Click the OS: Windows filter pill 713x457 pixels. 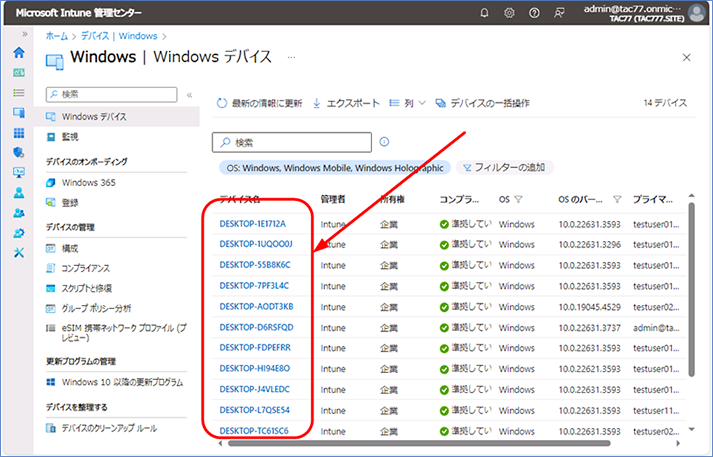[x=335, y=168]
